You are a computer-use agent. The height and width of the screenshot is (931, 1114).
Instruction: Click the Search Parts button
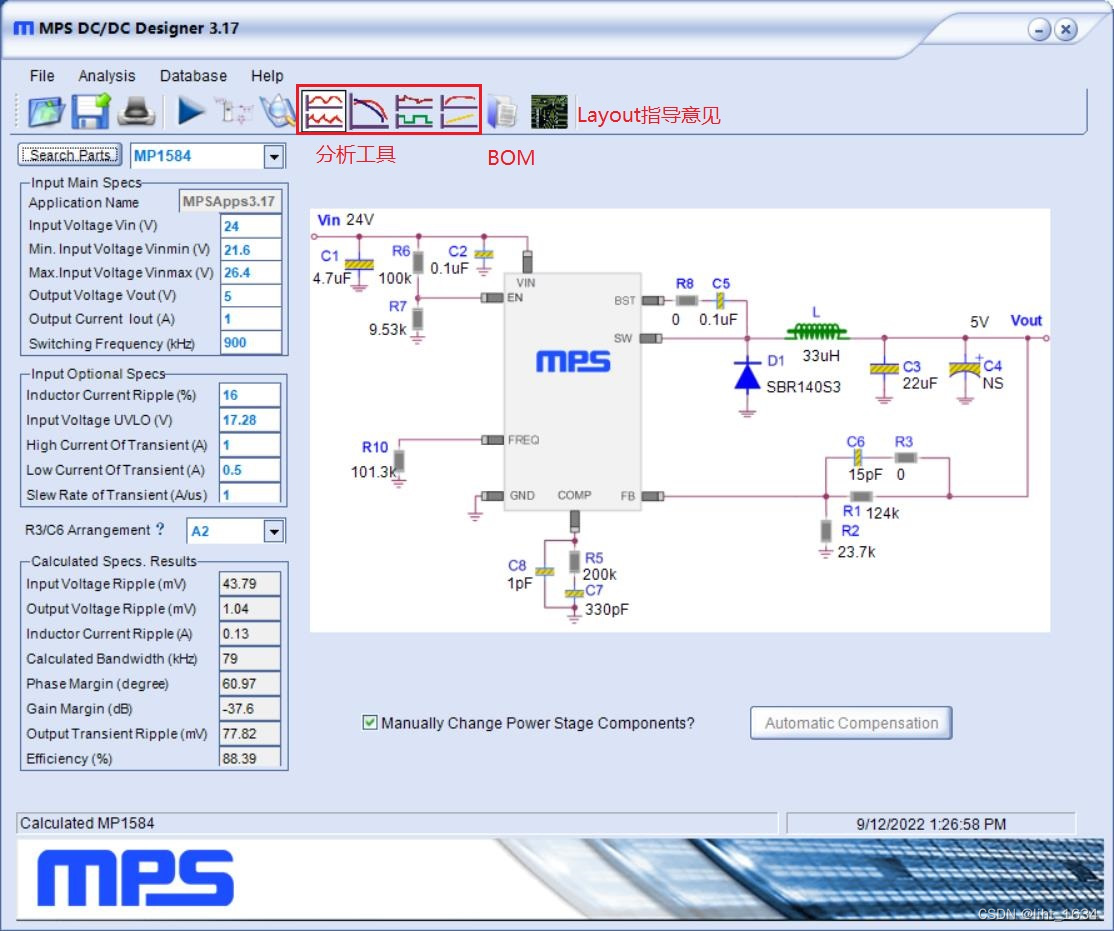70,155
